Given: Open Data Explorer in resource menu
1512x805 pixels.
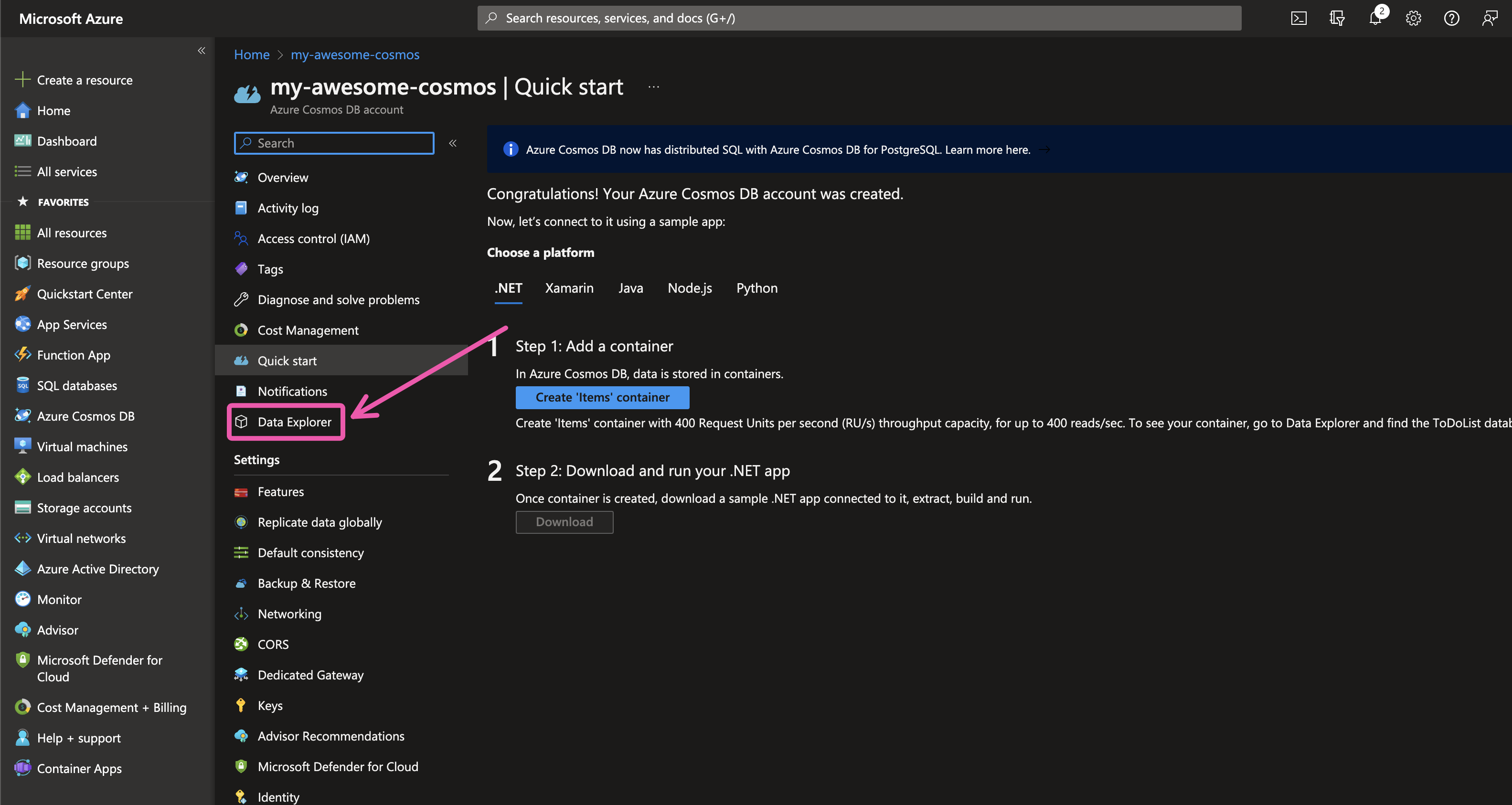Looking at the screenshot, I should tap(294, 422).
